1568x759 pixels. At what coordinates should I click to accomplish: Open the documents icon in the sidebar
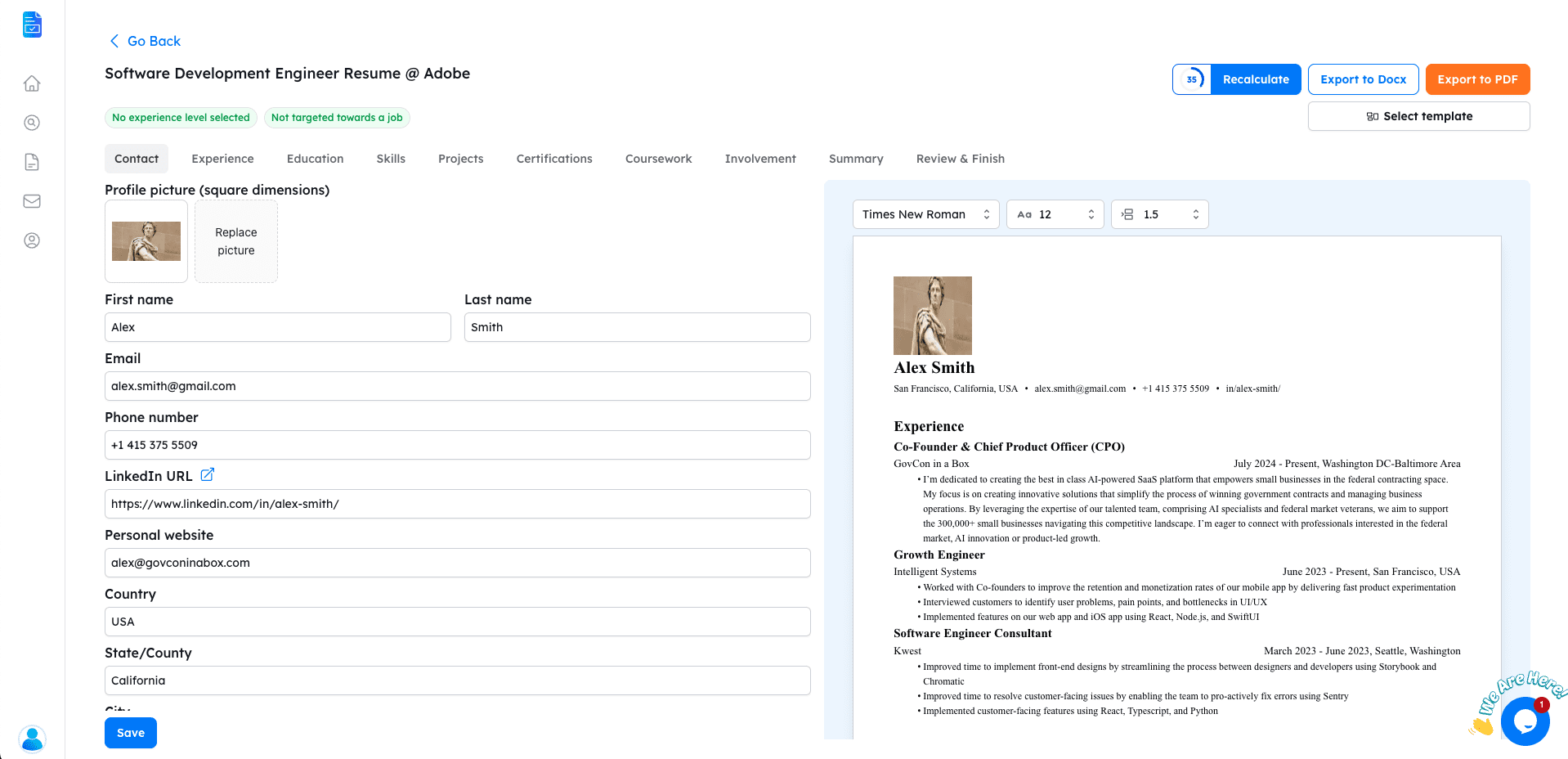click(32, 162)
